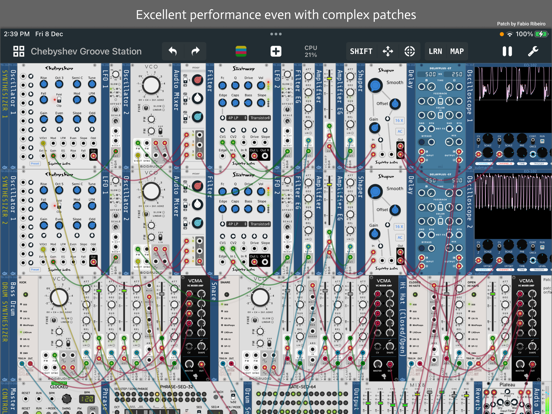This screenshot has height=414, width=552.
Task: Open the Transistor model selector on Synthesizer 1 filter
Action: pos(260,118)
